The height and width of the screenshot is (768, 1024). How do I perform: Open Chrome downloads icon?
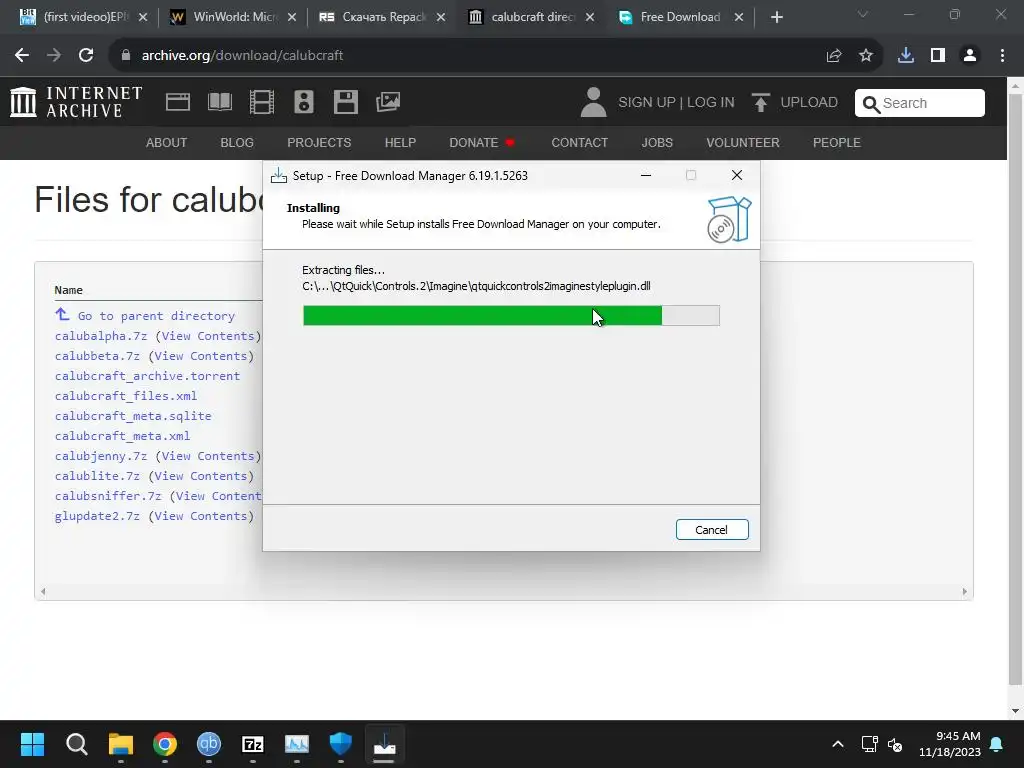(906, 56)
